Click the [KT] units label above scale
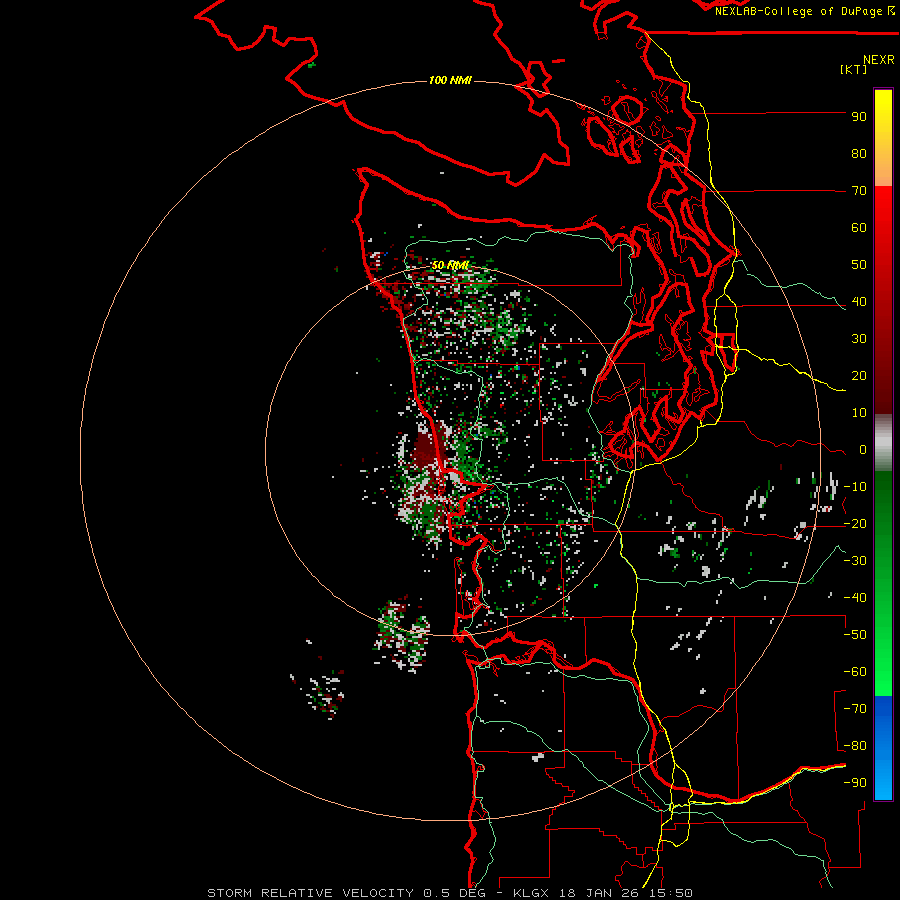Screen dimensions: 900x900 (854, 69)
